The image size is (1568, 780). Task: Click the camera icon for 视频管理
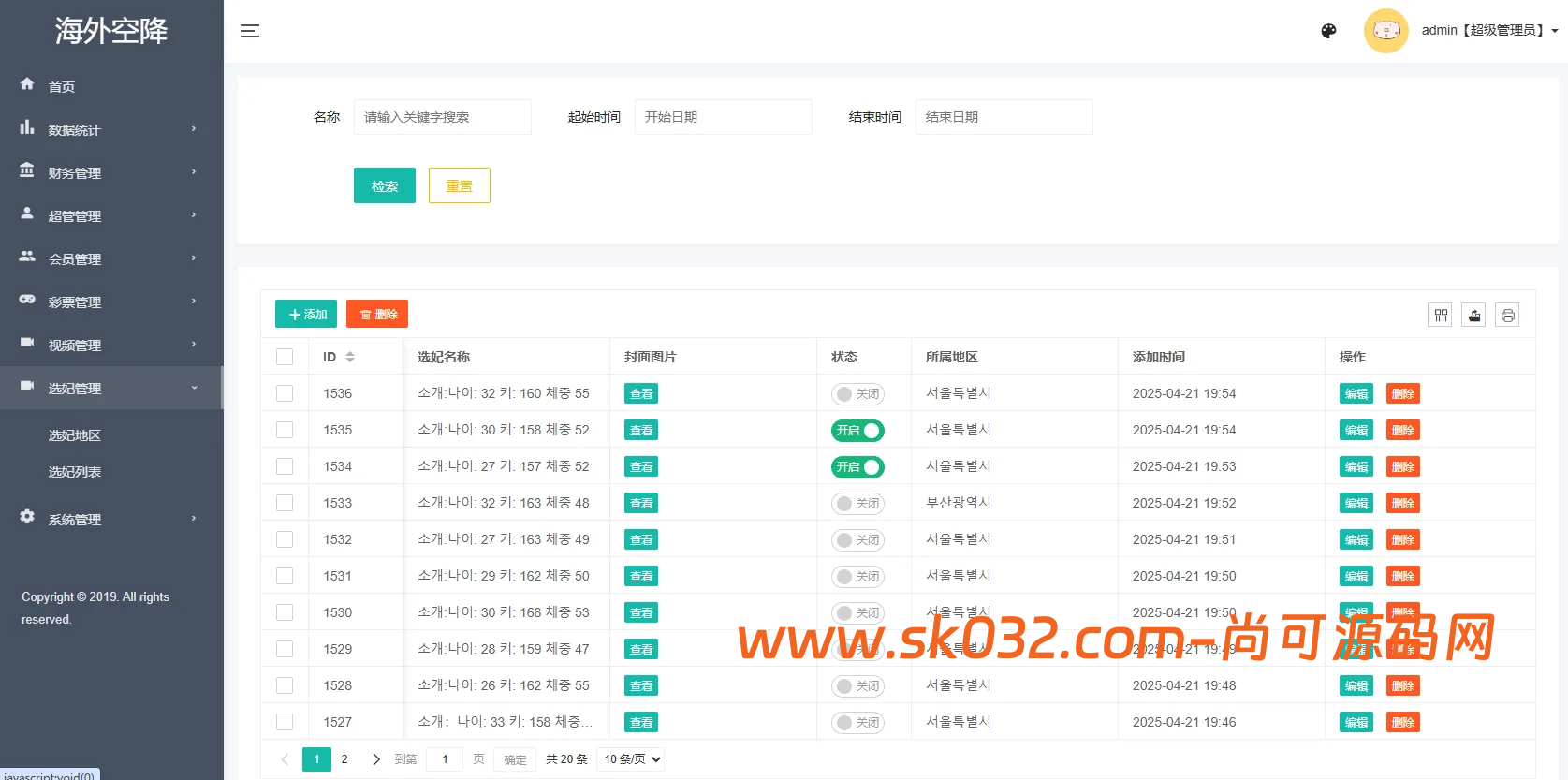click(x=27, y=343)
